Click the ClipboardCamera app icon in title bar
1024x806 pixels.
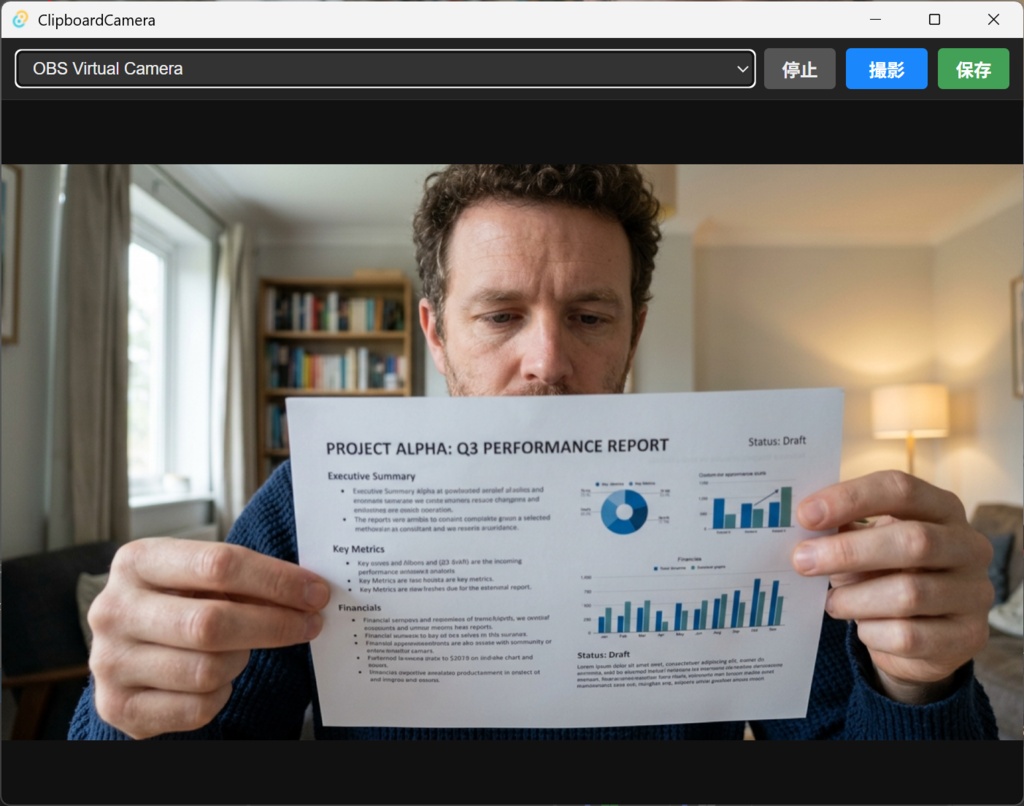20,20
